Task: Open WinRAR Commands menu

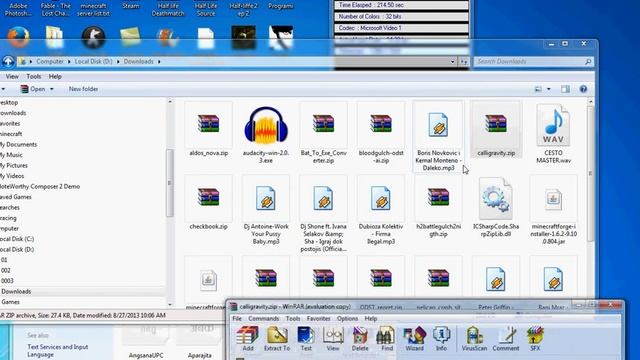Action: (264, 318)
